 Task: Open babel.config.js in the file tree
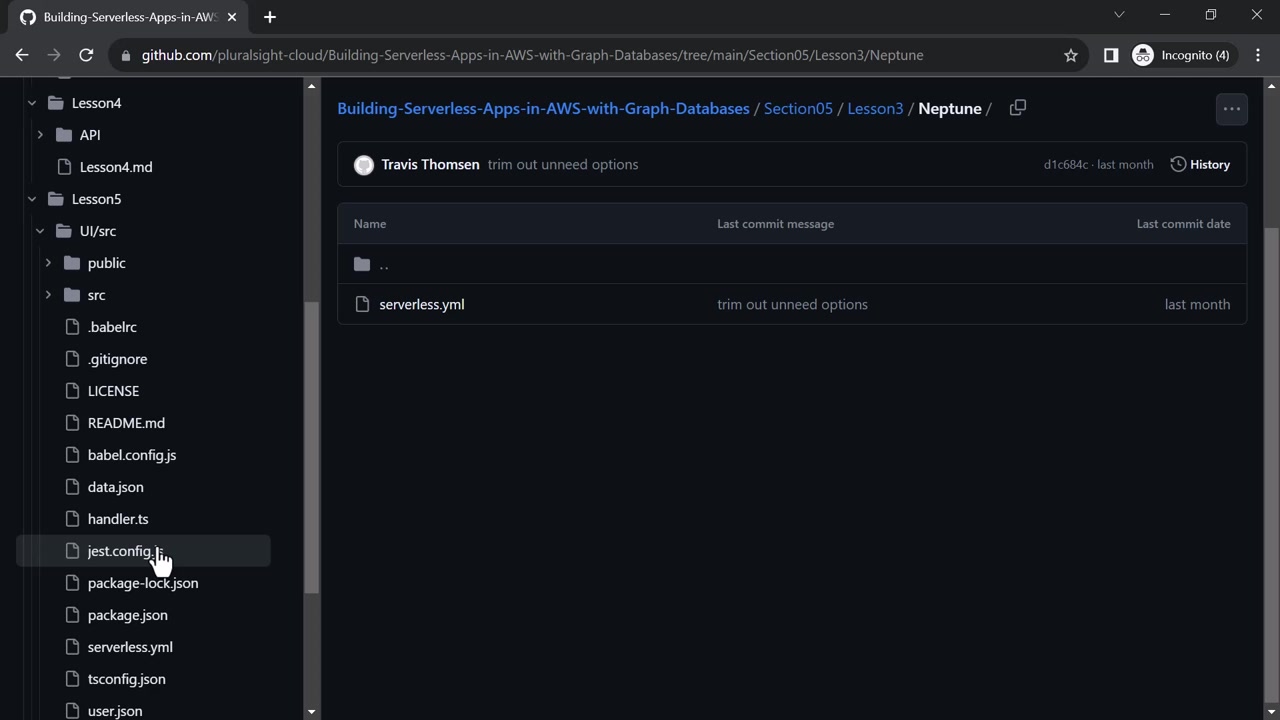[132, 455]
